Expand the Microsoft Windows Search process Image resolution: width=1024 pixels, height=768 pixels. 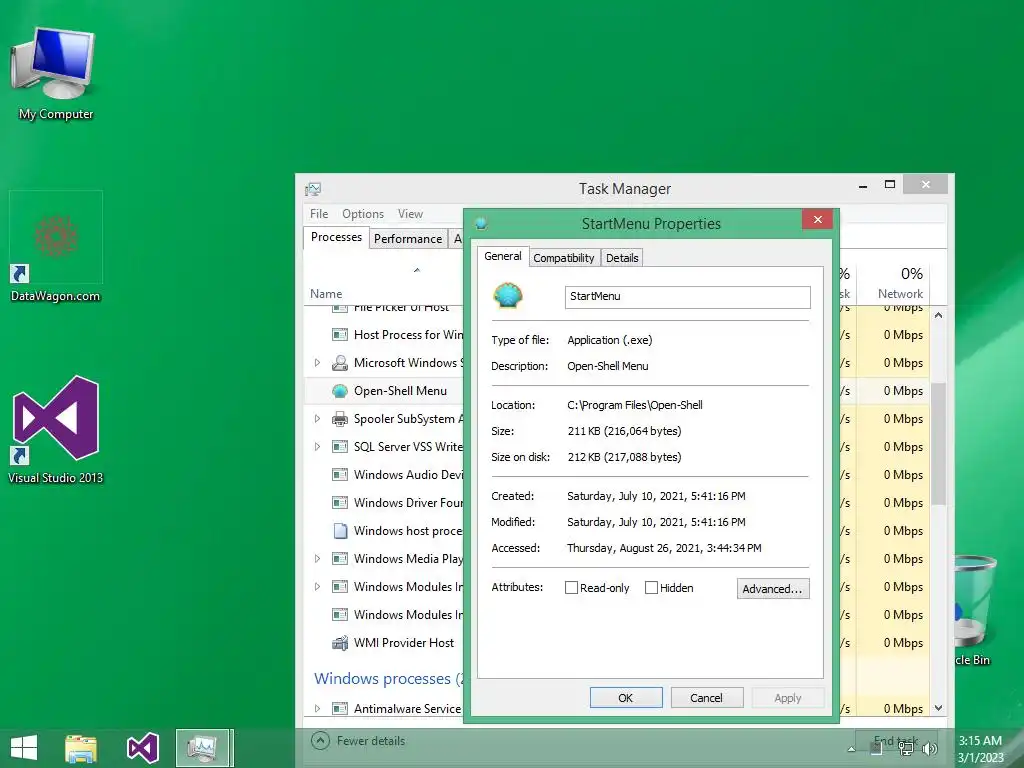(x=317, y=362)
